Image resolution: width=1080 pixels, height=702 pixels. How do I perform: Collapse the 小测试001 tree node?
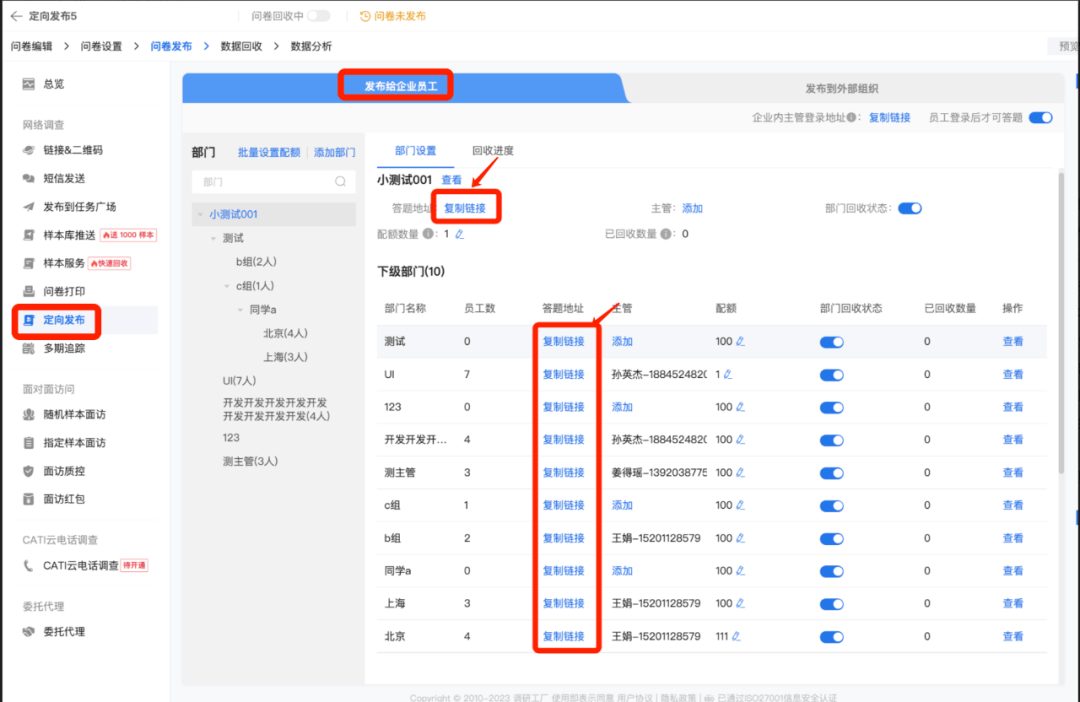[x=200, y=214]
